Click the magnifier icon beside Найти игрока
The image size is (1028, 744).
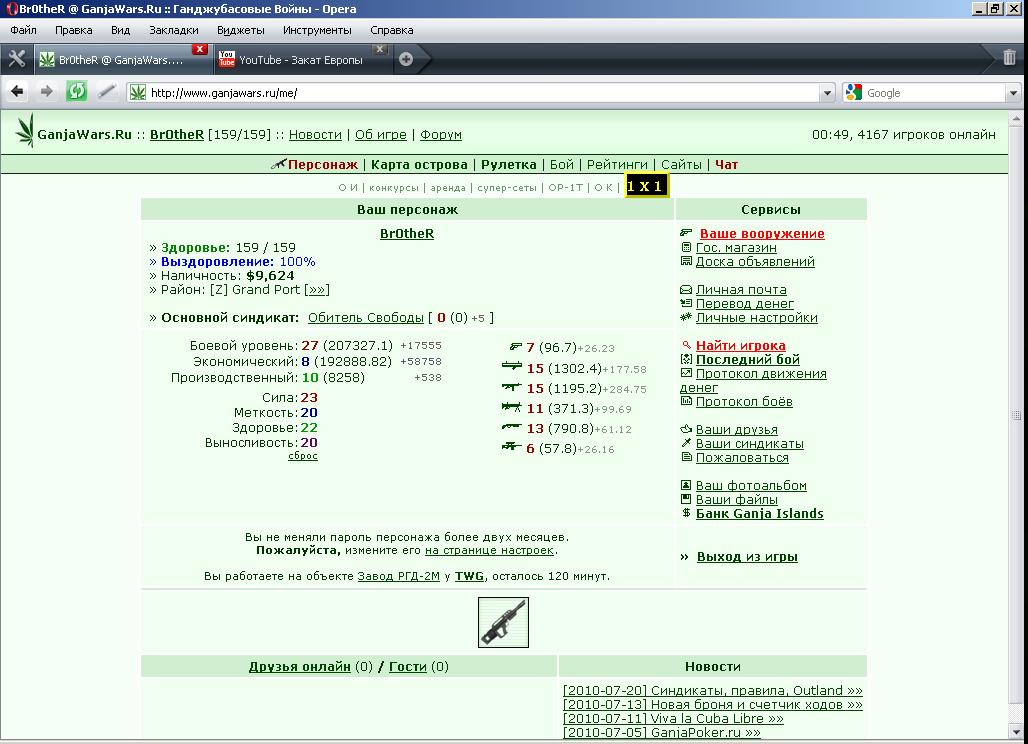tap(686, 345)
